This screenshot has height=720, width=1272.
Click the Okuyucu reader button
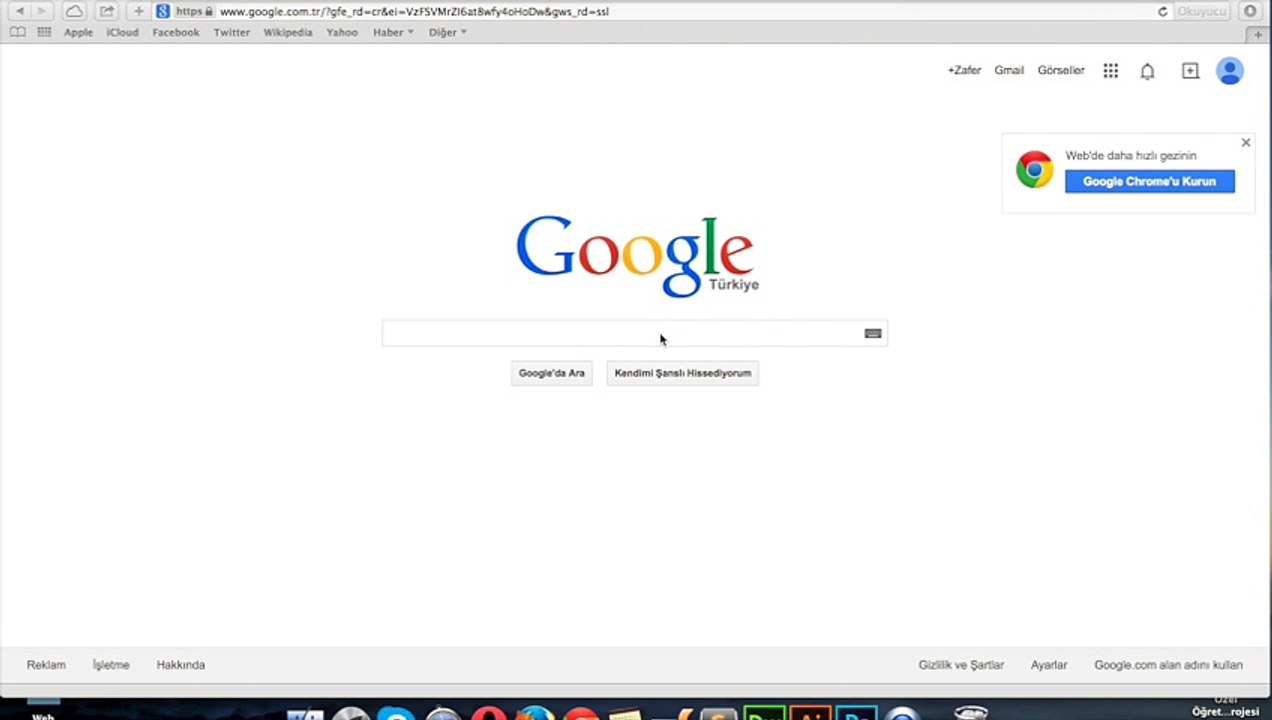[x=1201, y=11]
